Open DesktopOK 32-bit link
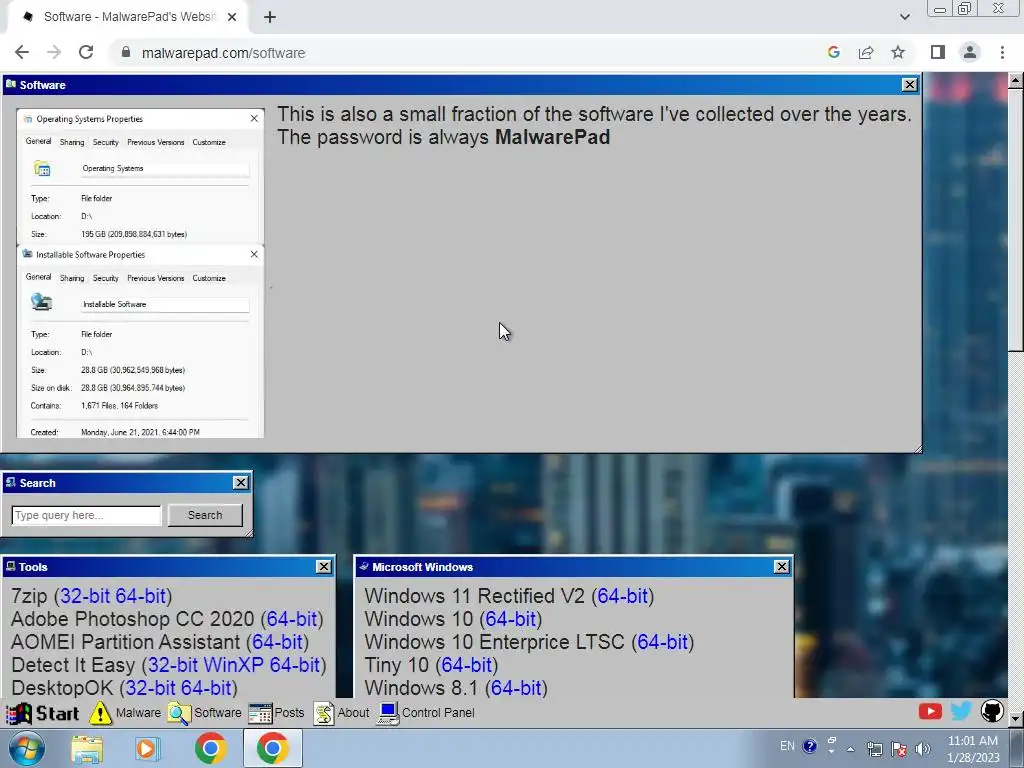 (x=150, y=688)
